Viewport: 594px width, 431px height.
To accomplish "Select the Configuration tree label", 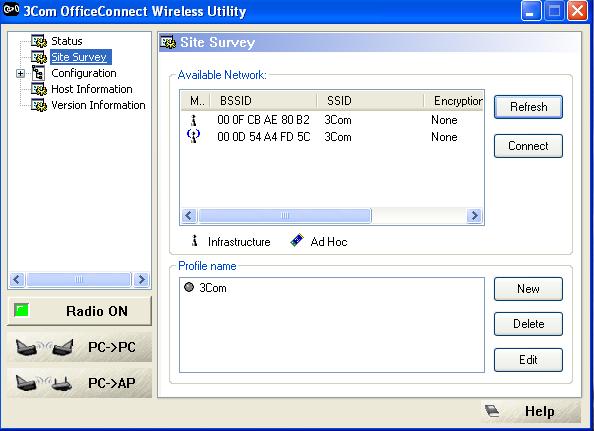I will 84,73.
